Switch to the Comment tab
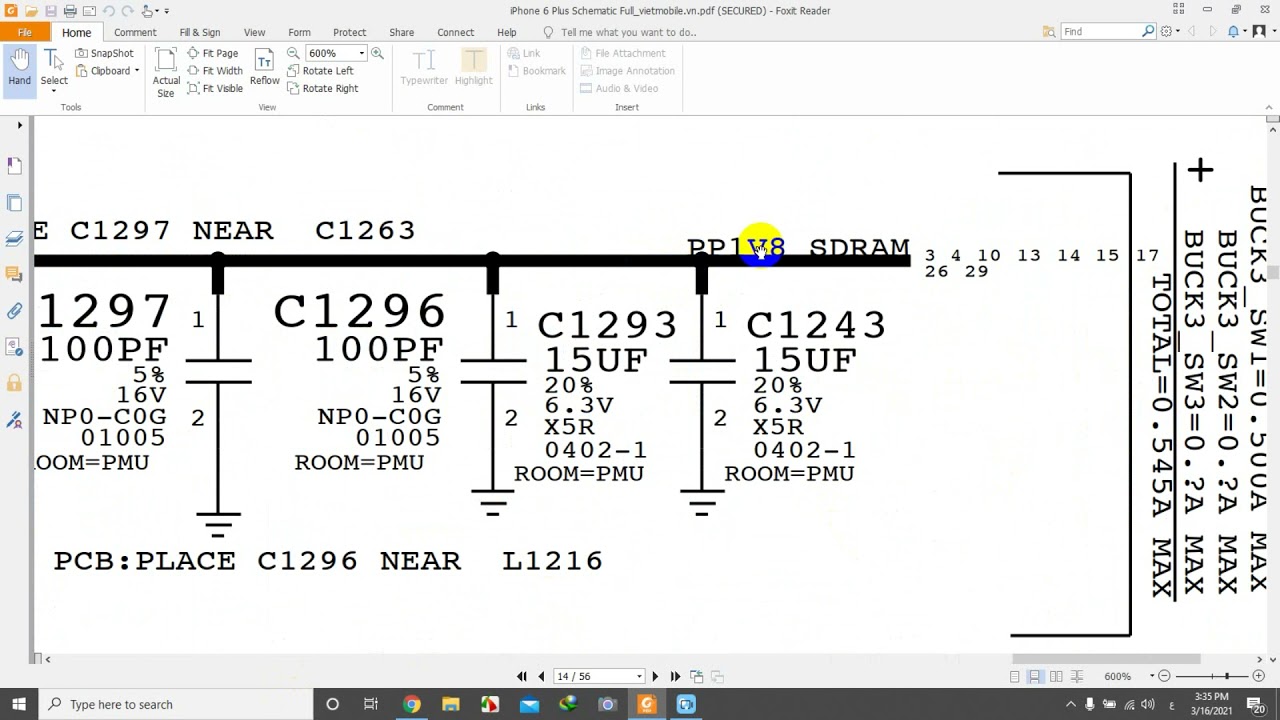Viewport: 1280px width, 720px height. (x=135, y=32)
